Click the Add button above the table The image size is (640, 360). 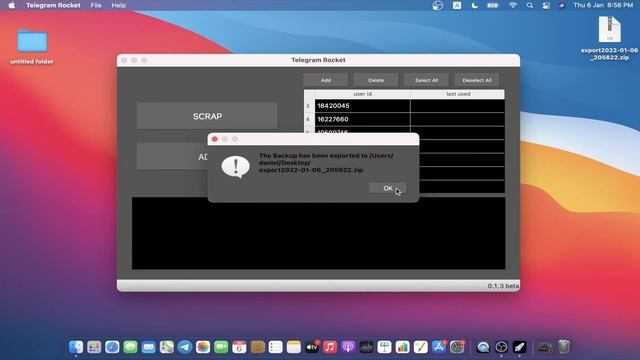[x=326, y=80]
